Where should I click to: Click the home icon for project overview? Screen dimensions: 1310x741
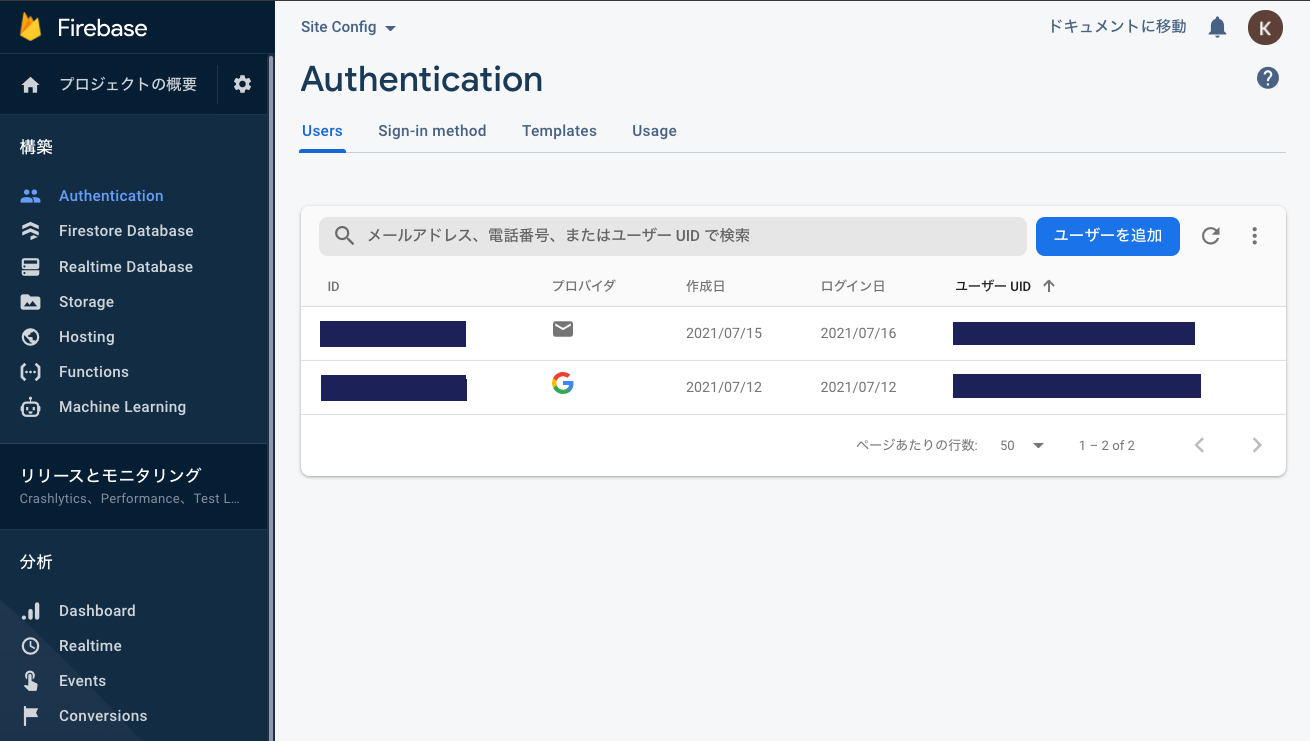coord(31,85)
